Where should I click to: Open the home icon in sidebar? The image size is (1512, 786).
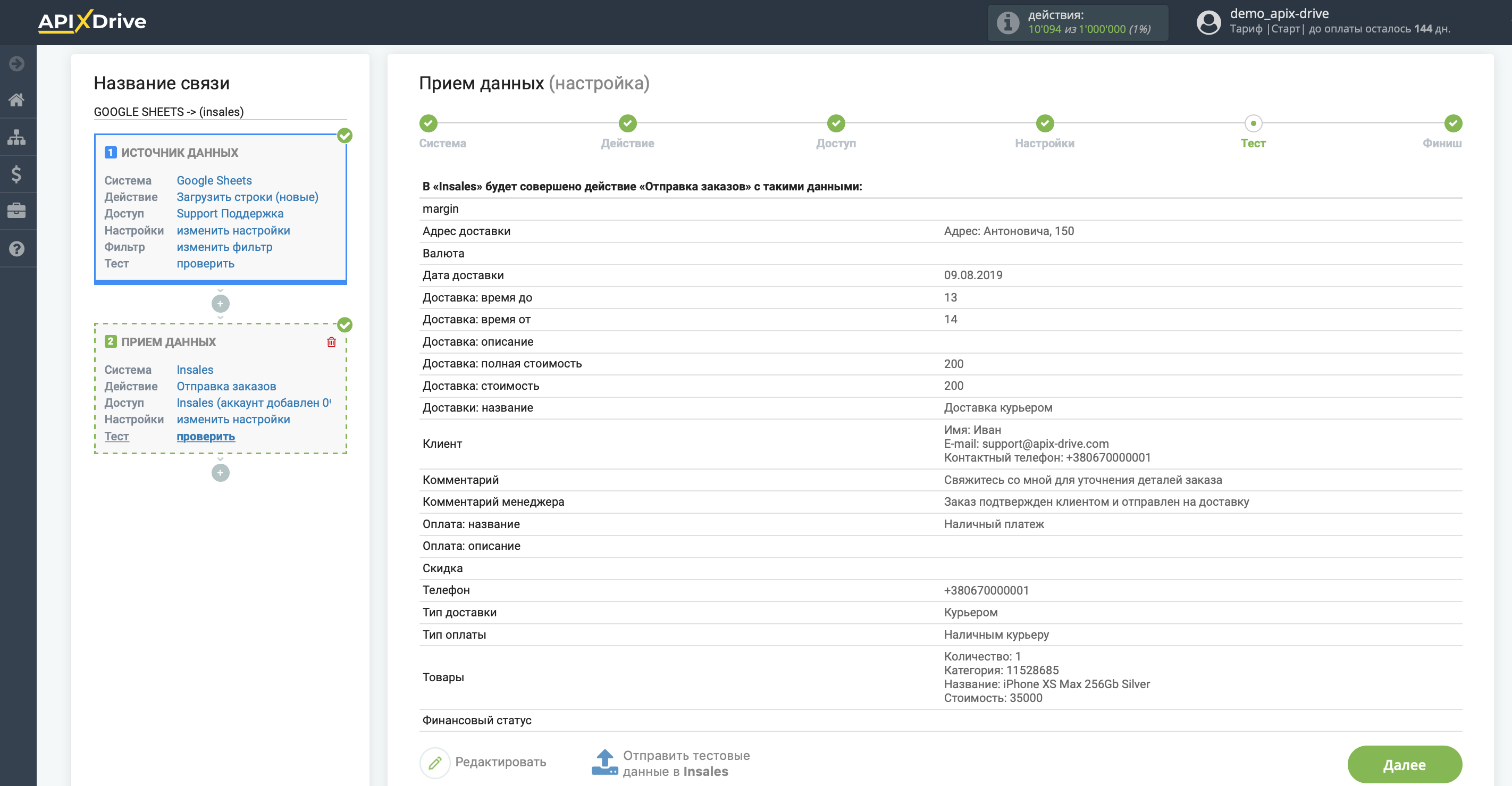(17, 100)
